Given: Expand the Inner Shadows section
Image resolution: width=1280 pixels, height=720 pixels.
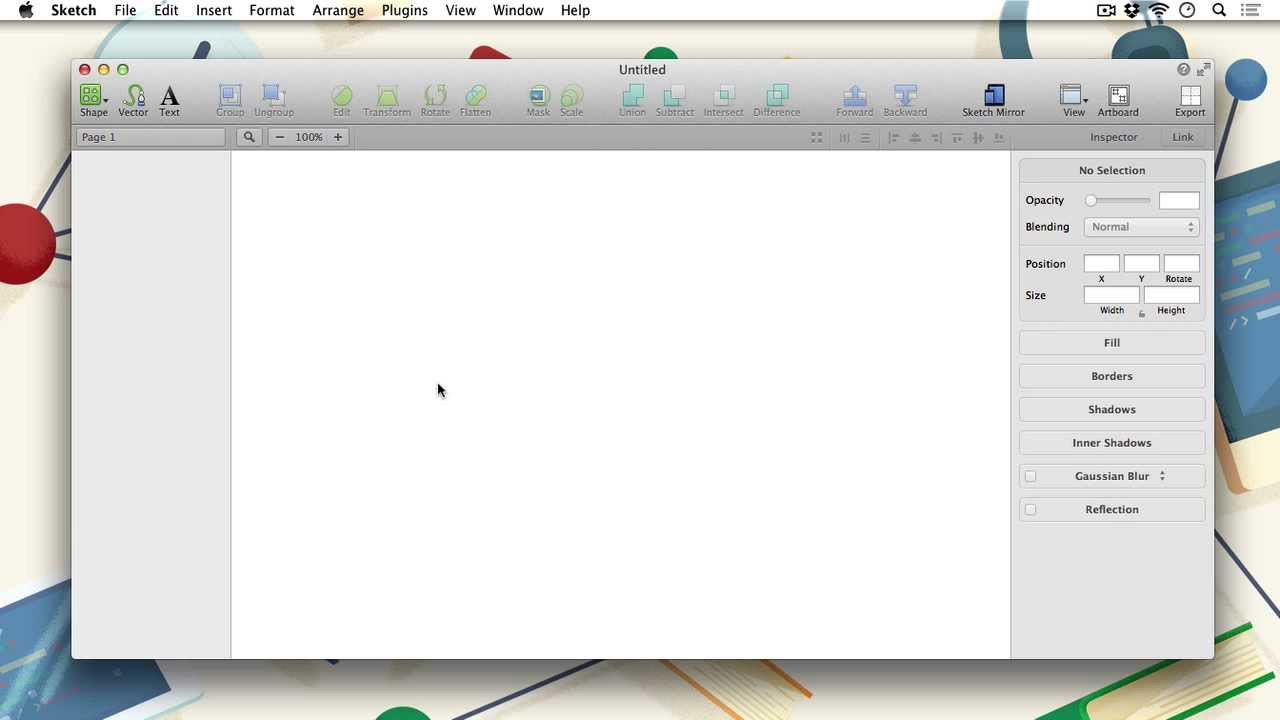Looking at the screenshot, I should 1112,443.
